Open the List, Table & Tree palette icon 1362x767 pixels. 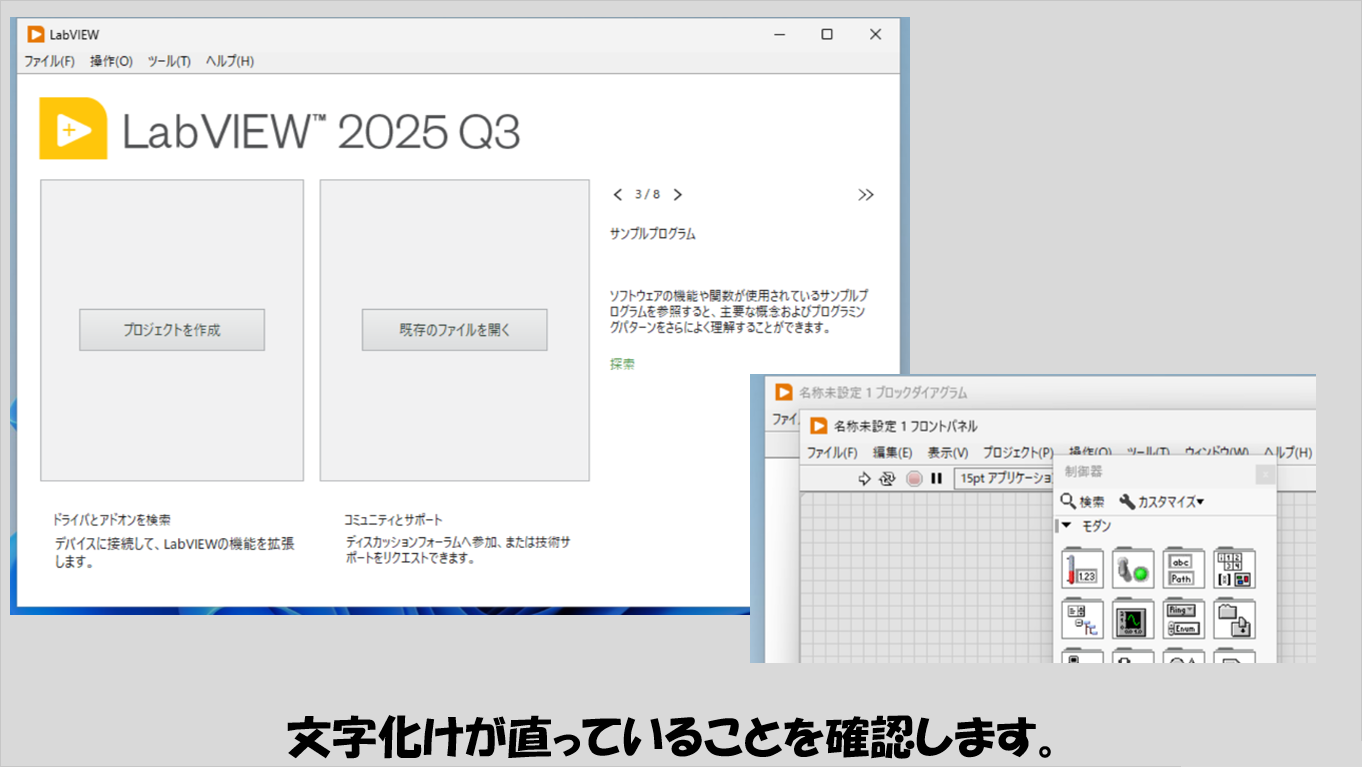click(1082, 620)
